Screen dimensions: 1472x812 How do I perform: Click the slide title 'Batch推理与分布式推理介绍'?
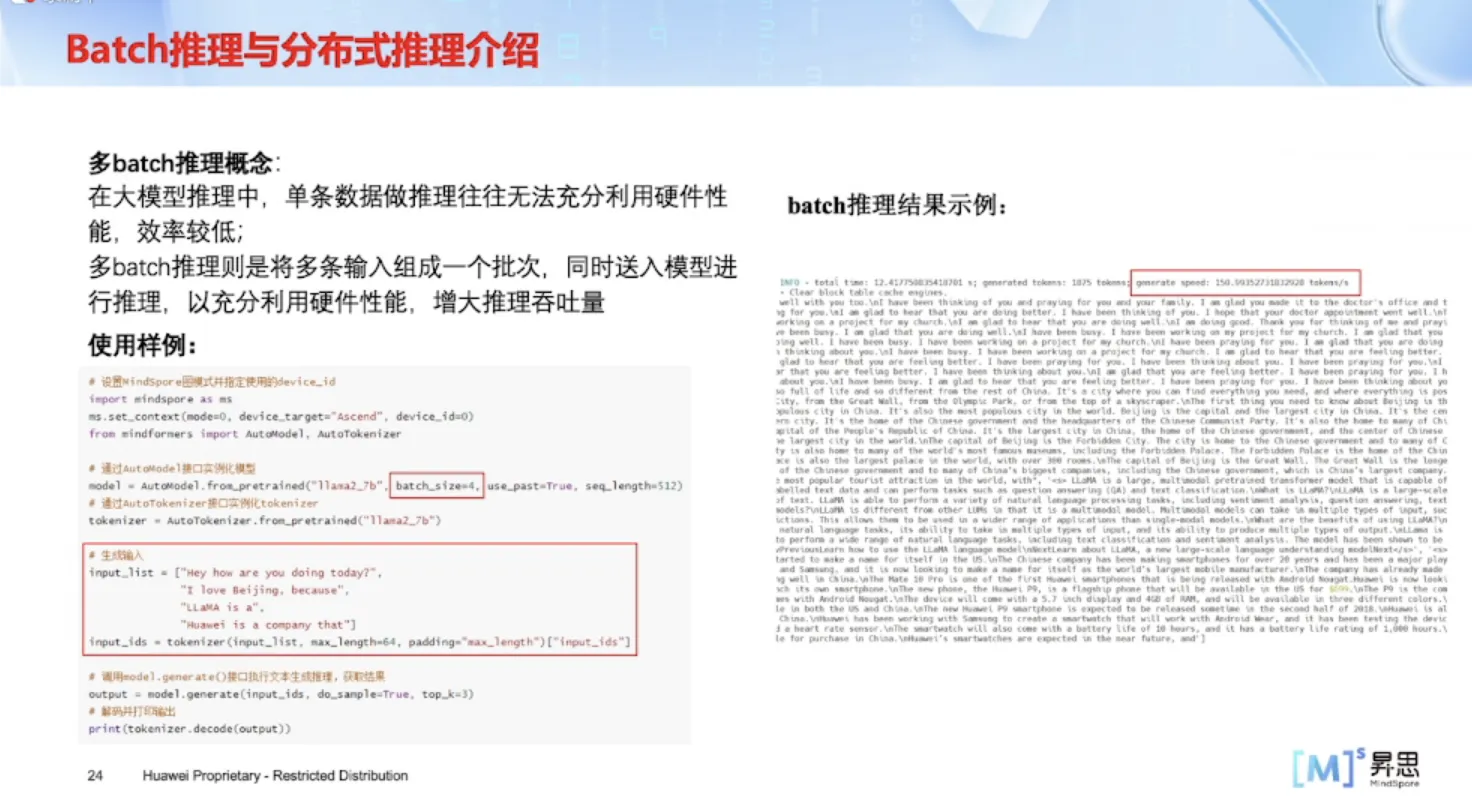coord(303,49)
